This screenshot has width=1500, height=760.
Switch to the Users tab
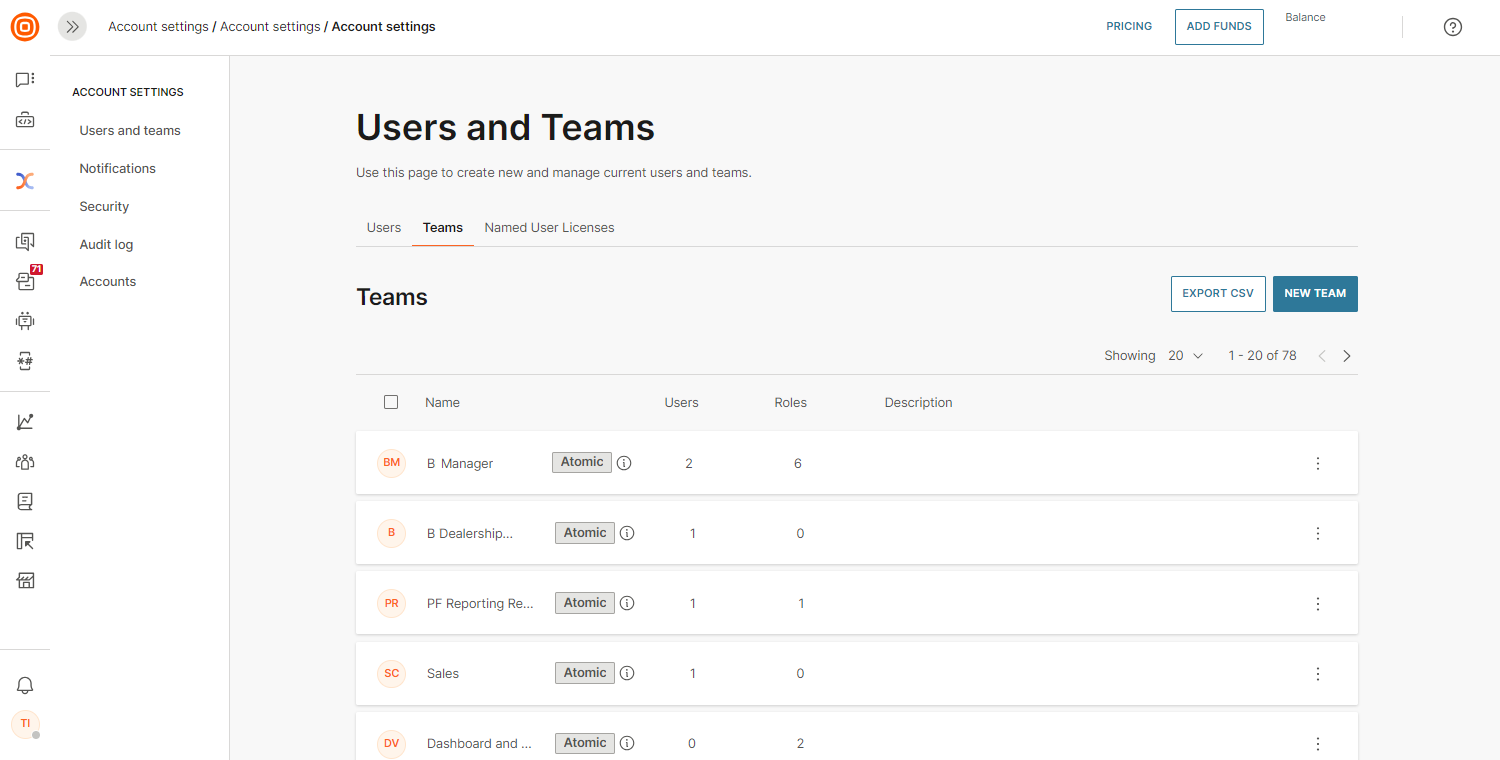pyautogui.click(x=384, y=227)
